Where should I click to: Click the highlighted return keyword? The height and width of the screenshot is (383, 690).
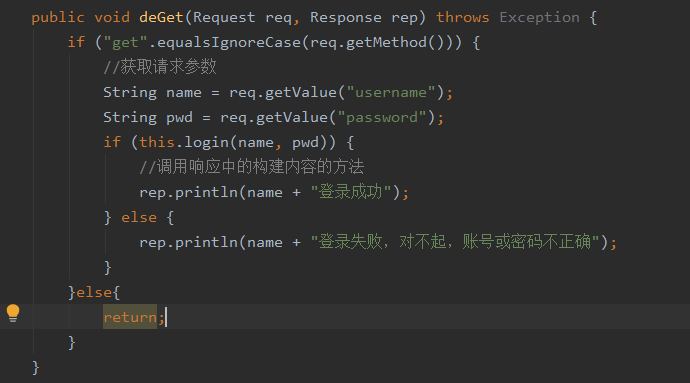pos(130,317)
